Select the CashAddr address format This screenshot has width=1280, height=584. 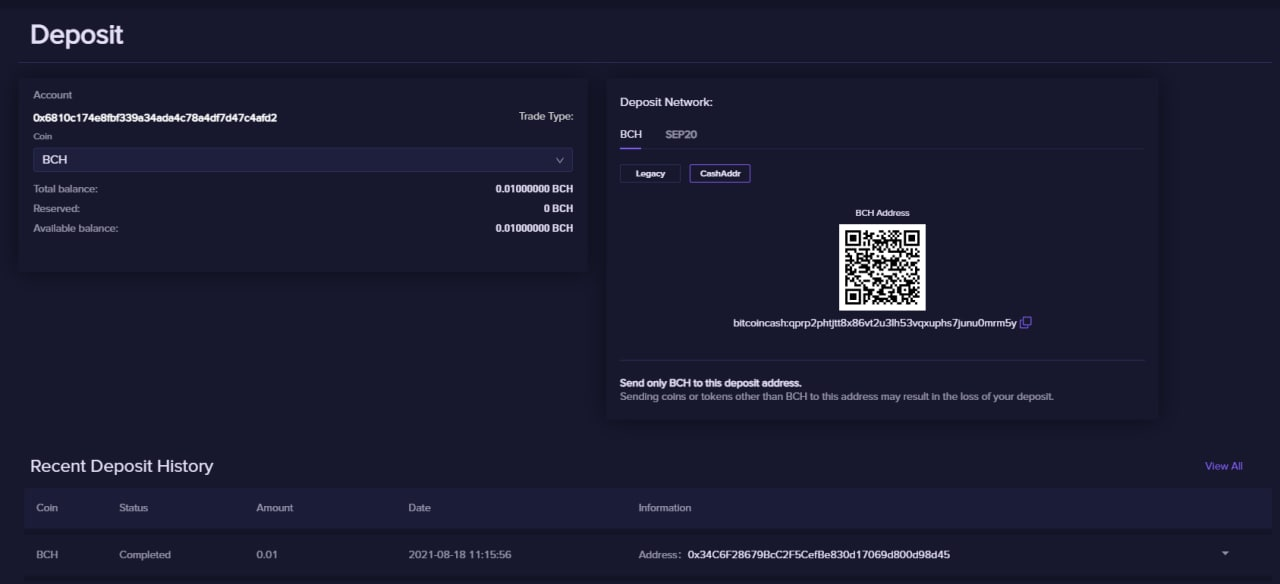pos(720,173)
